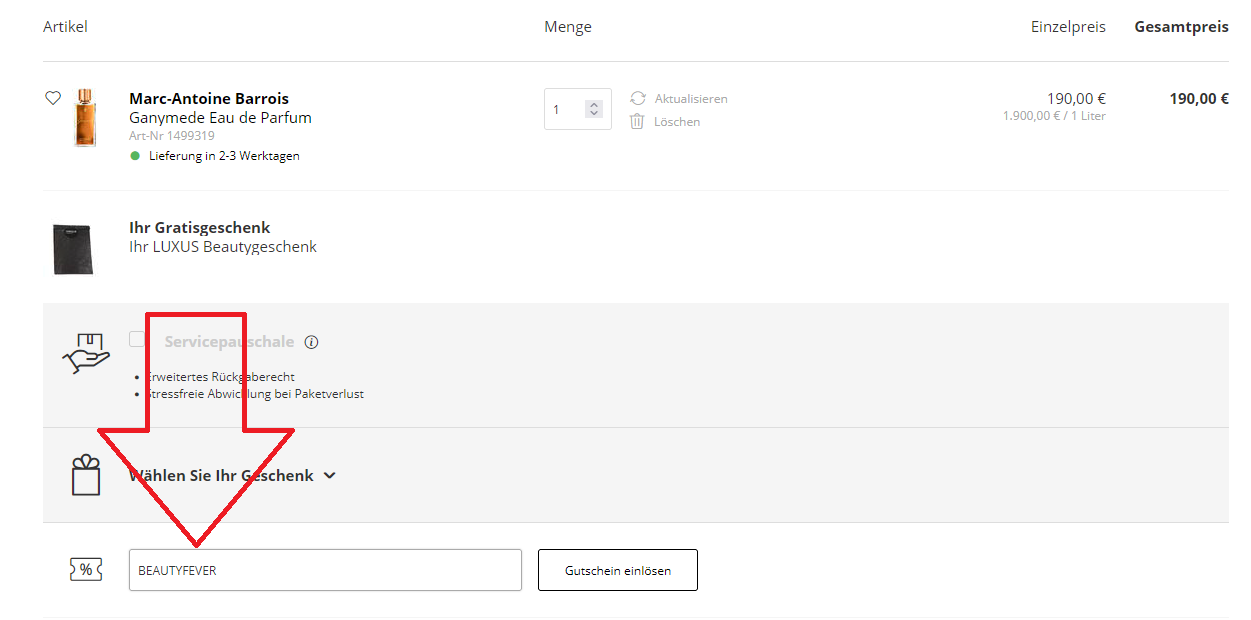Decrease quantity with the down stepper arrow
Screen dimensions: 1251x620
(594, 114)
